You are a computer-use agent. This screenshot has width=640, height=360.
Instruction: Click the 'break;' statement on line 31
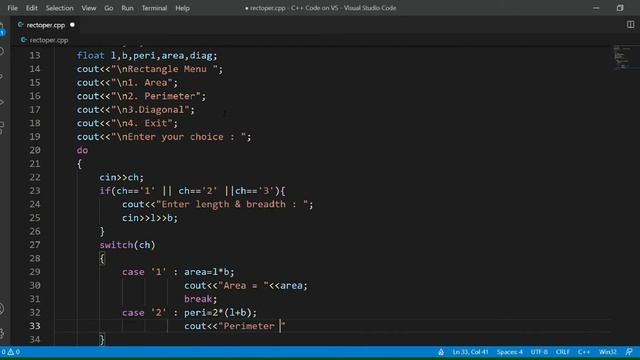(x=201, y=299)
